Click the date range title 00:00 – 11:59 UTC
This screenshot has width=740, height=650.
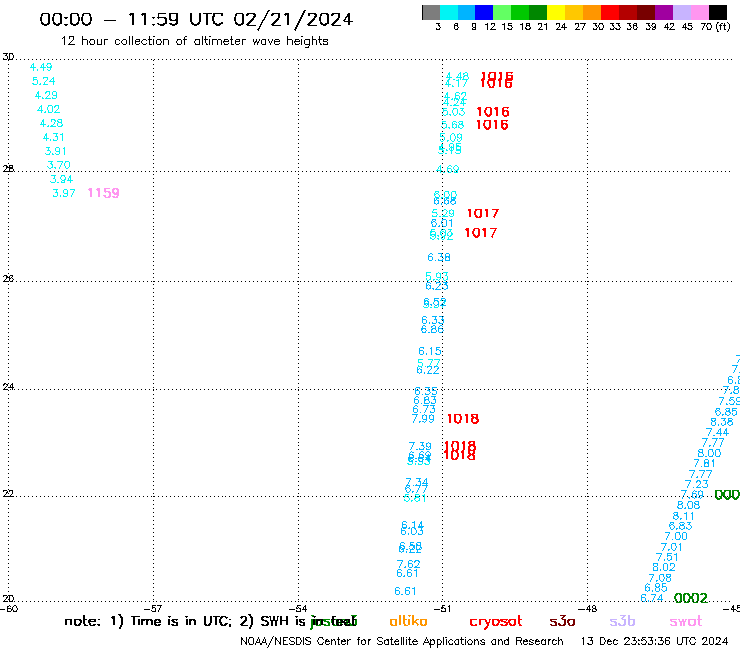tap(196, 19)
